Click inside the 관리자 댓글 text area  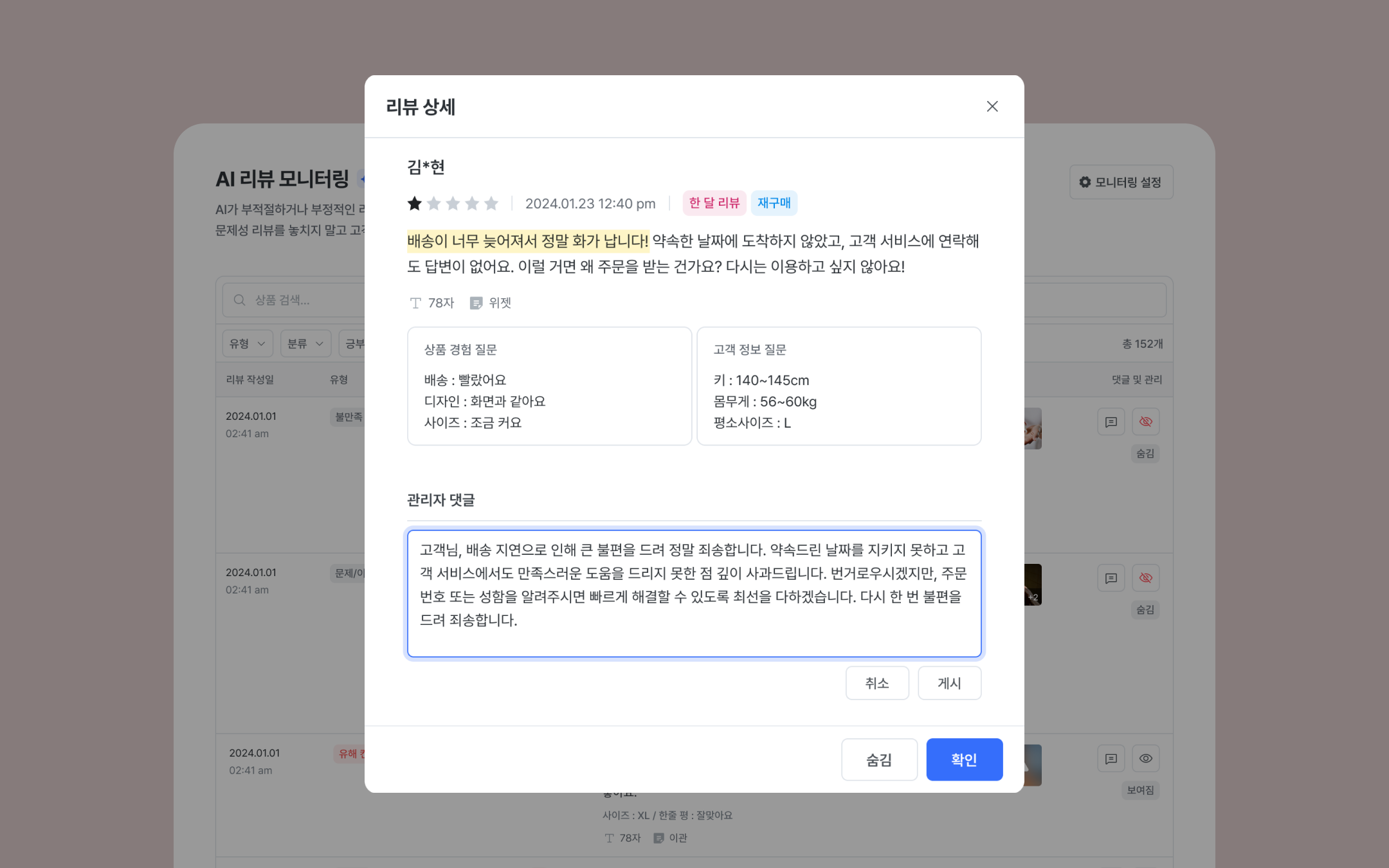694,593
